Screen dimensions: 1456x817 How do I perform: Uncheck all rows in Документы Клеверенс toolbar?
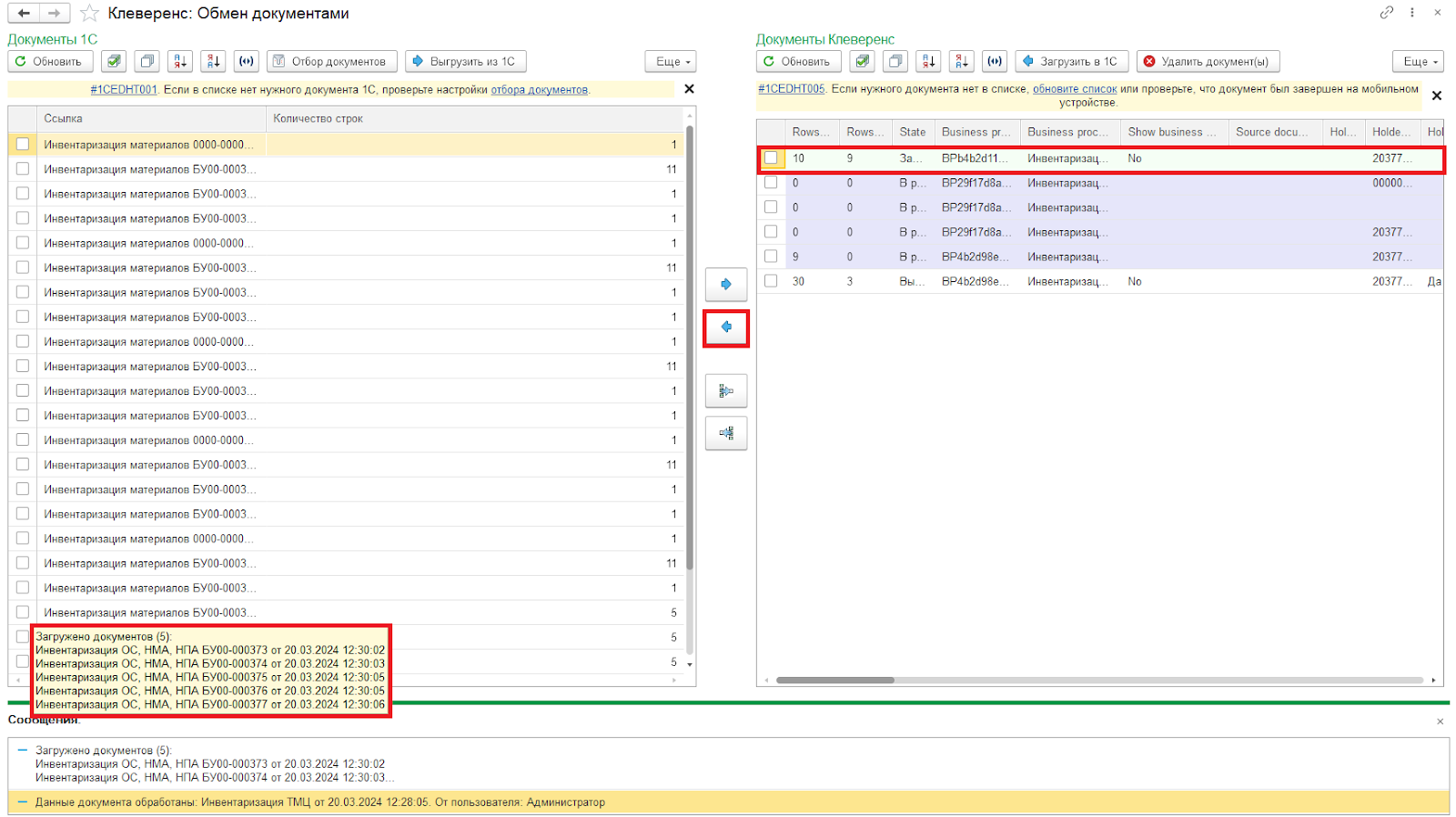(x=895, y=62)
